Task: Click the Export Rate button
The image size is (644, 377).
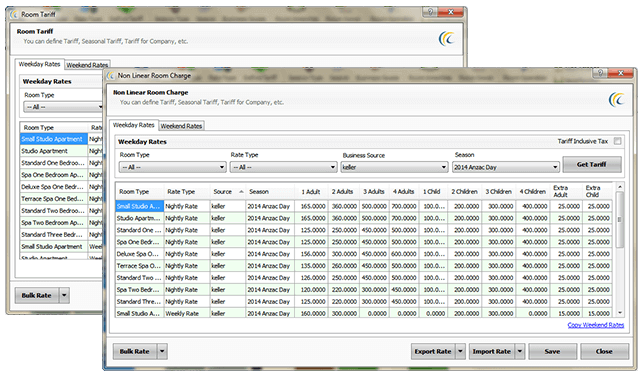Action: 433,351
